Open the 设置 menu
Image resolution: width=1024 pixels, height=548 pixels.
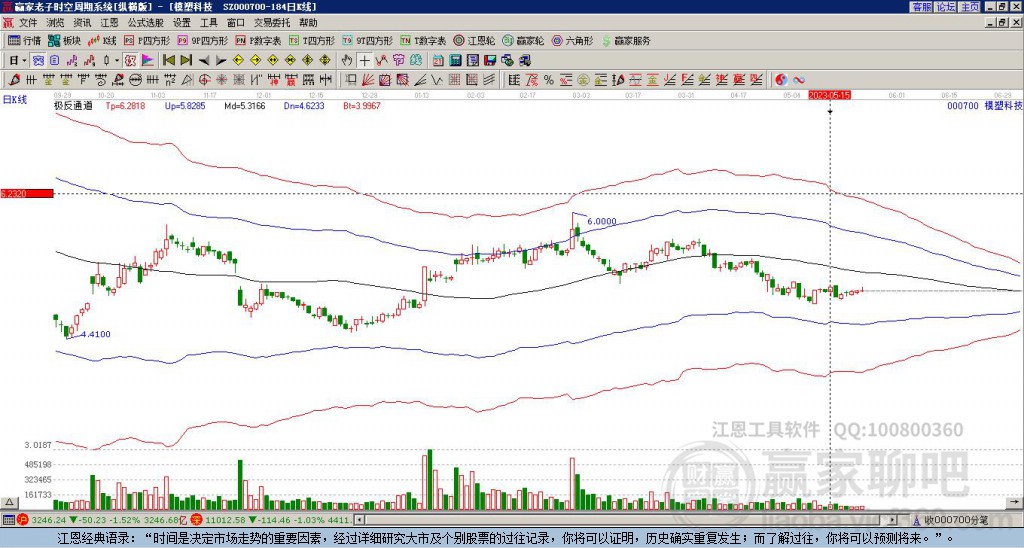pos(182,23)
